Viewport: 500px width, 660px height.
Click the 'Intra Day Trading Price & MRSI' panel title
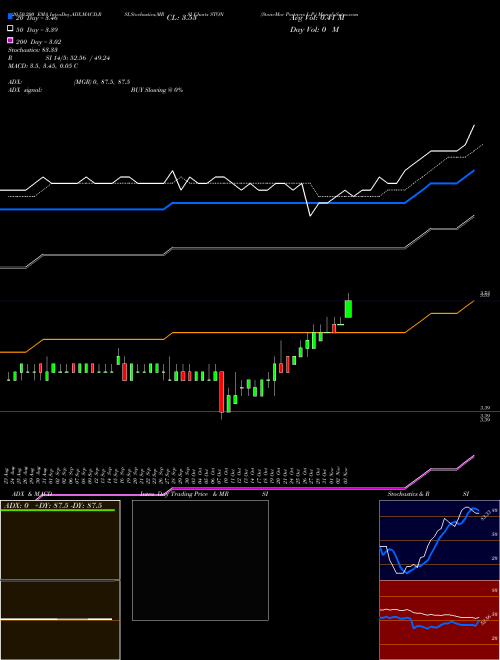pyautogui.click(x=204, y=494)
